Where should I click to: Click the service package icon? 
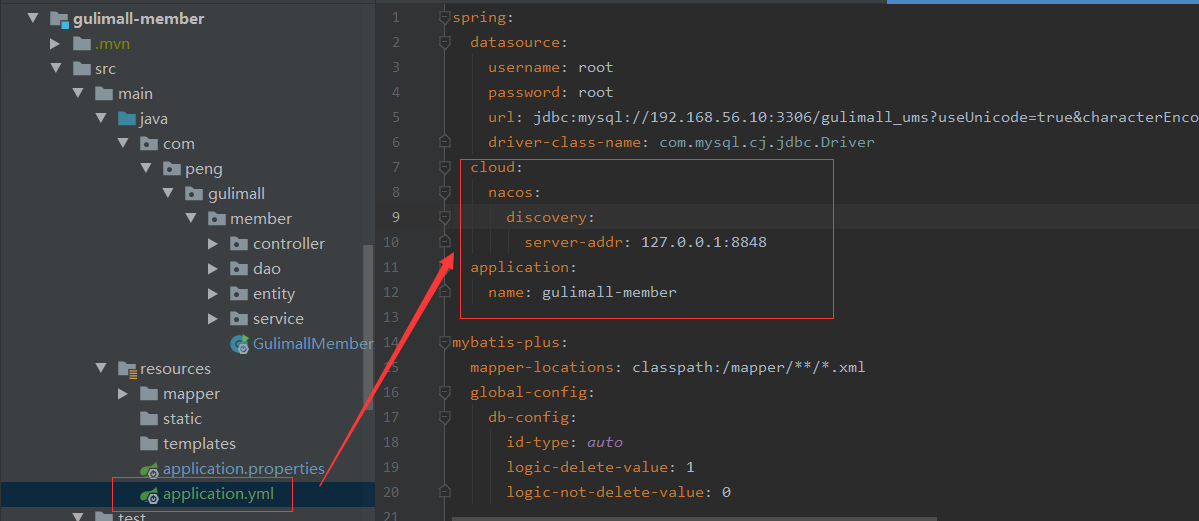[x=239, y=318]
